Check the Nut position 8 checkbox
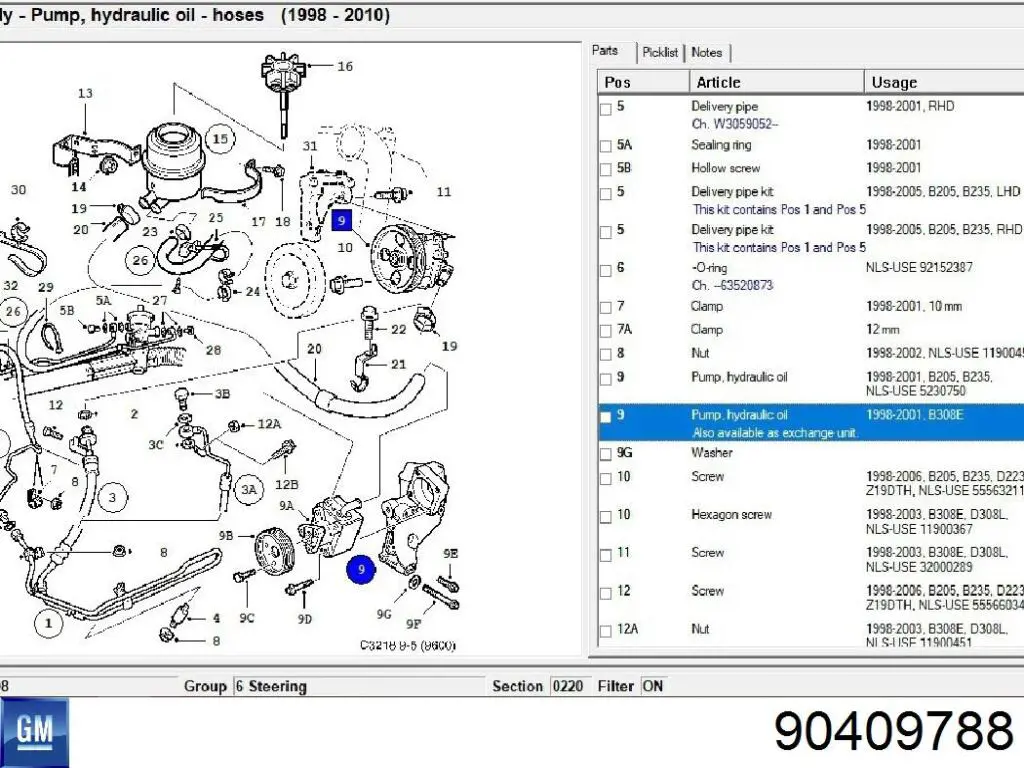 click(605, 355)
